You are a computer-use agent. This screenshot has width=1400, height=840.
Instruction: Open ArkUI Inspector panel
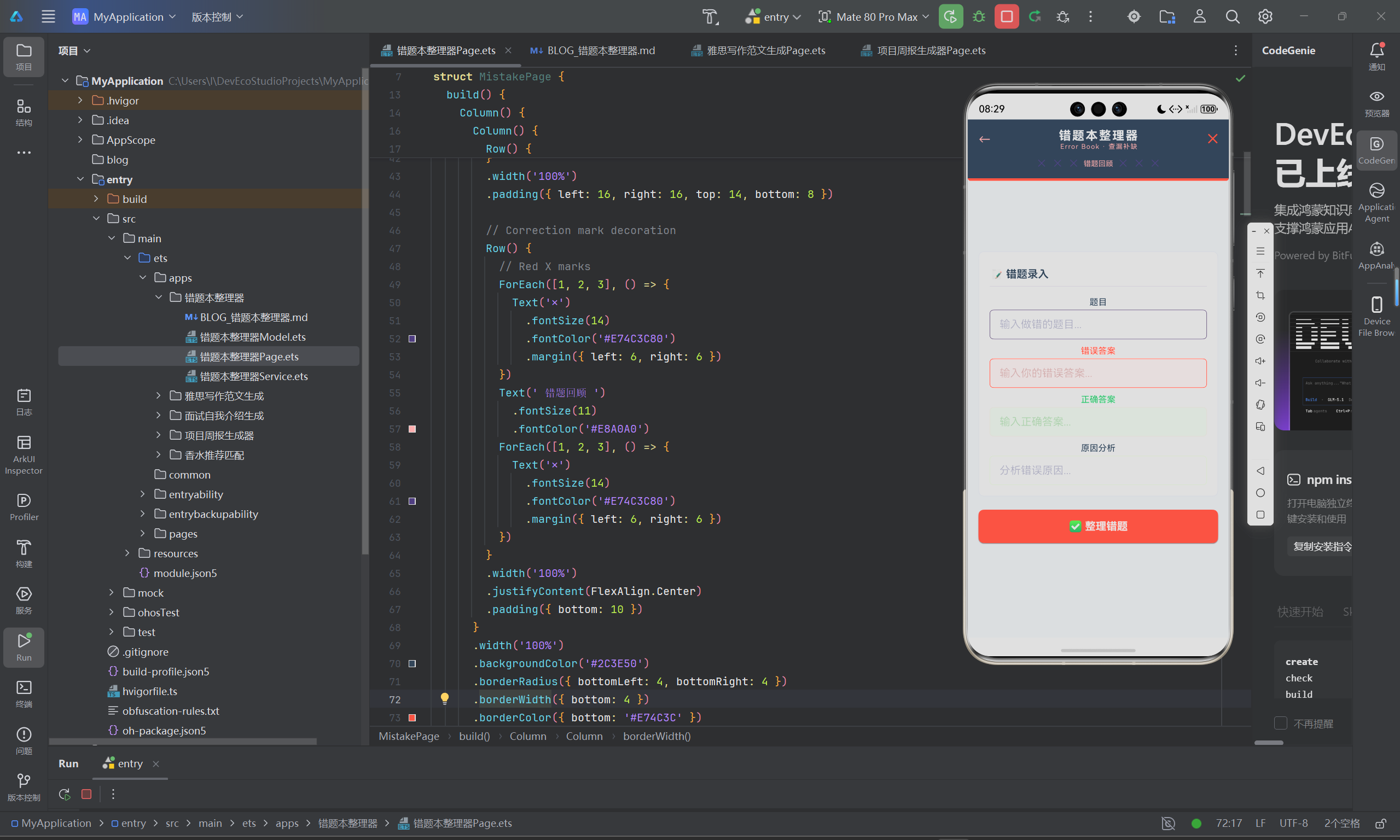pos(24,456)
